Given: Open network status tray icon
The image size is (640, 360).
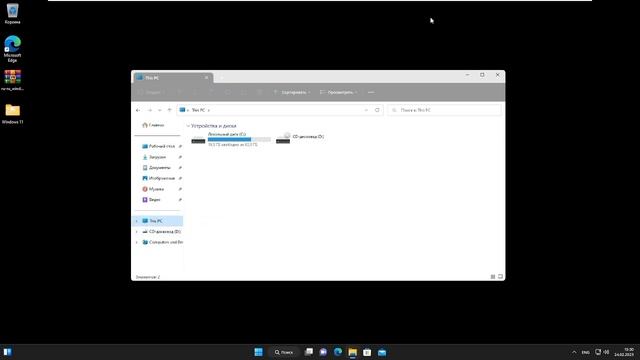Looking at the screenshot, I should tap(598, 352).
